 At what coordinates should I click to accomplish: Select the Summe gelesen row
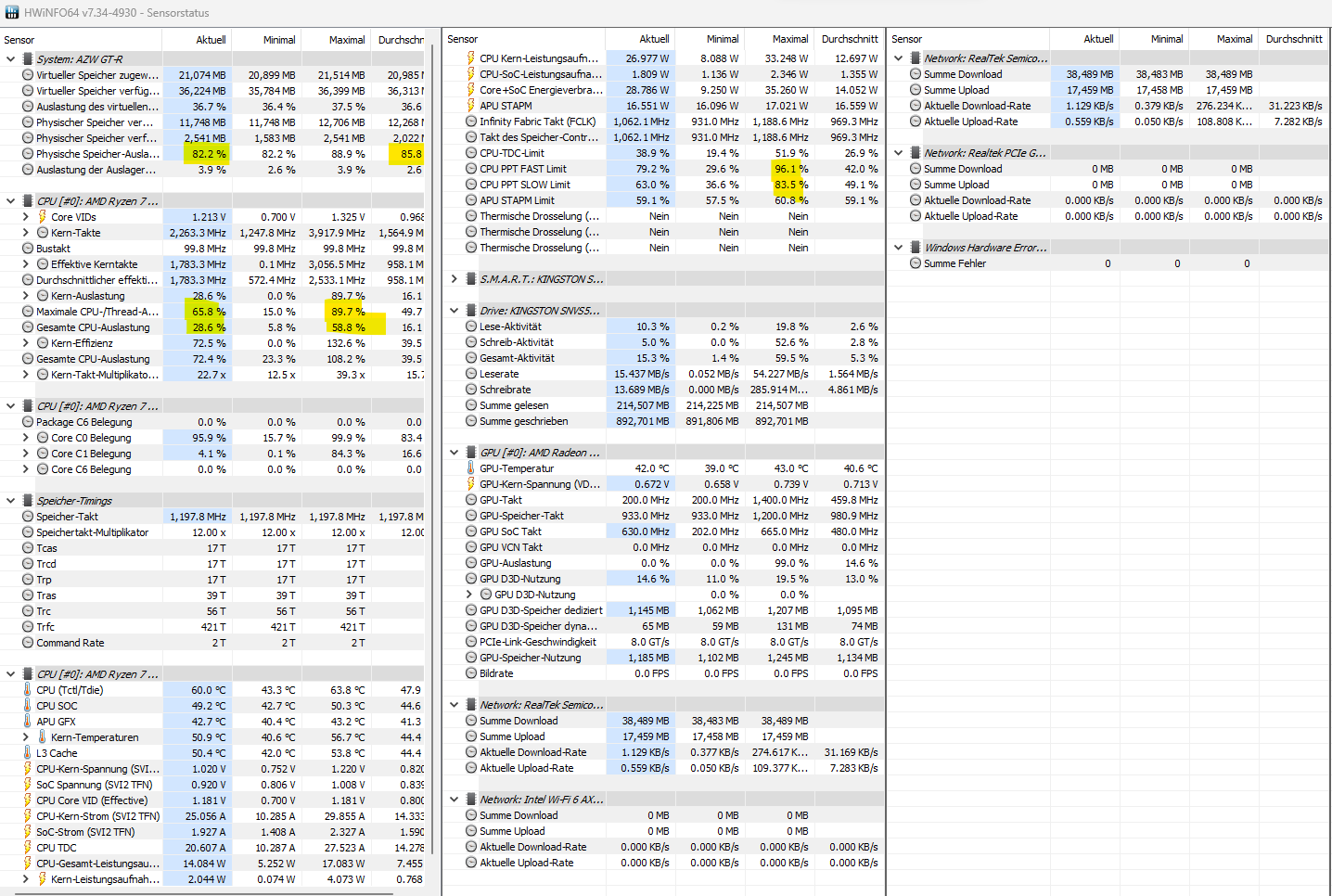click(663, 405)
